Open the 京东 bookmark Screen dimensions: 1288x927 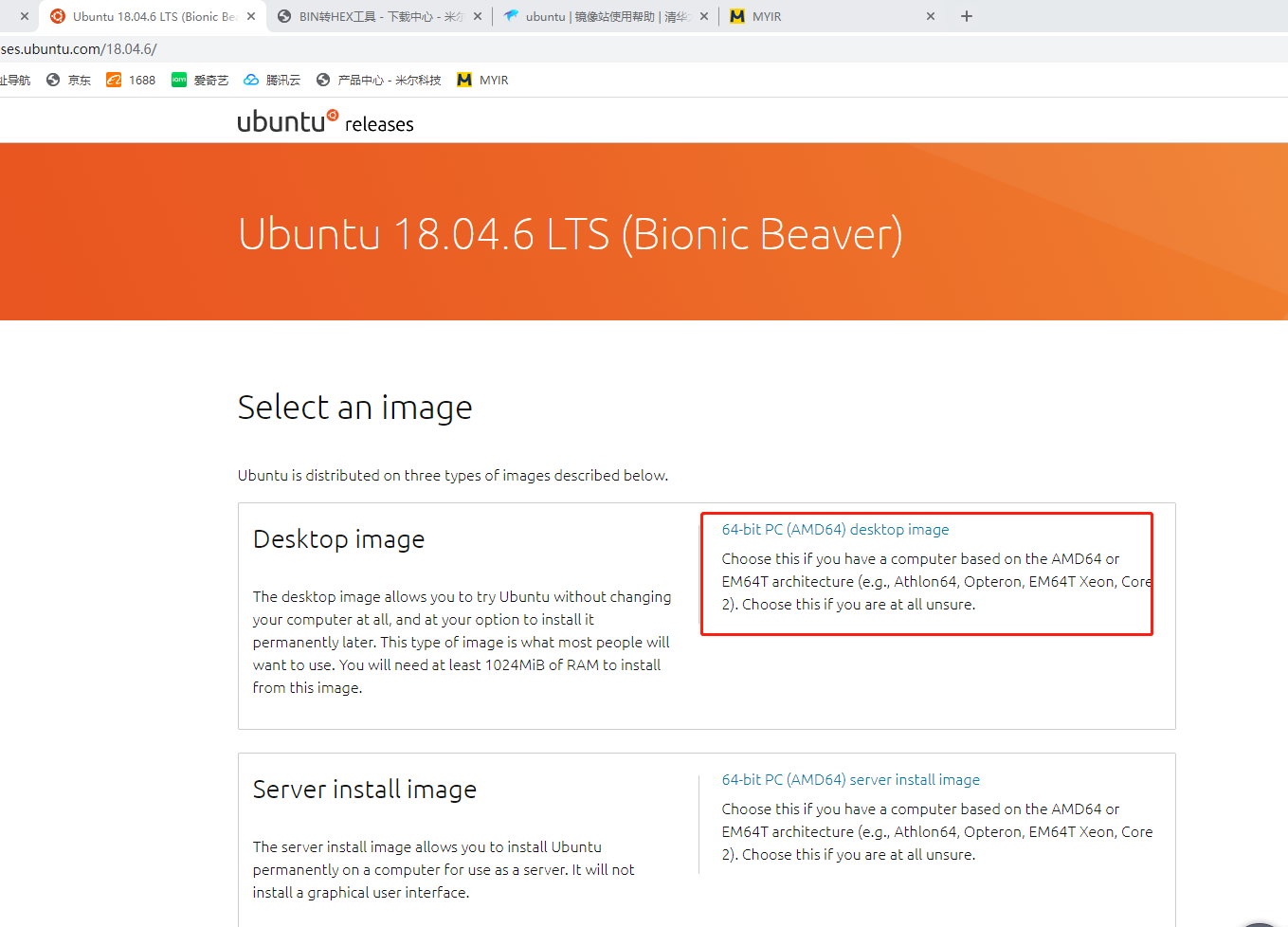pyautogui.click(x=68, y=81)
